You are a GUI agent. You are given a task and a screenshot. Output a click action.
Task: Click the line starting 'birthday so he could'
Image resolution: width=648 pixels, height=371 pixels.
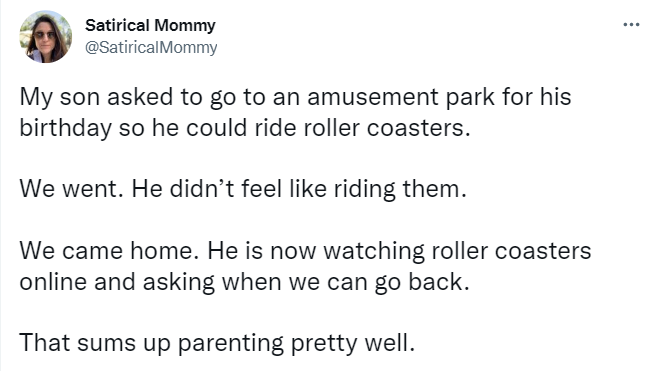pyautogui.click(x=245, y=128)
